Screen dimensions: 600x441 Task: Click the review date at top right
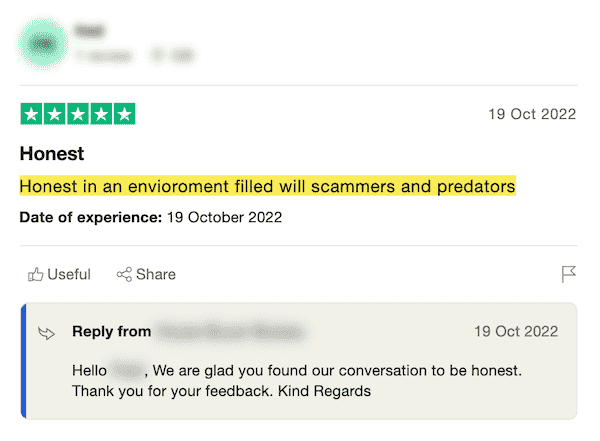(532, 114)
